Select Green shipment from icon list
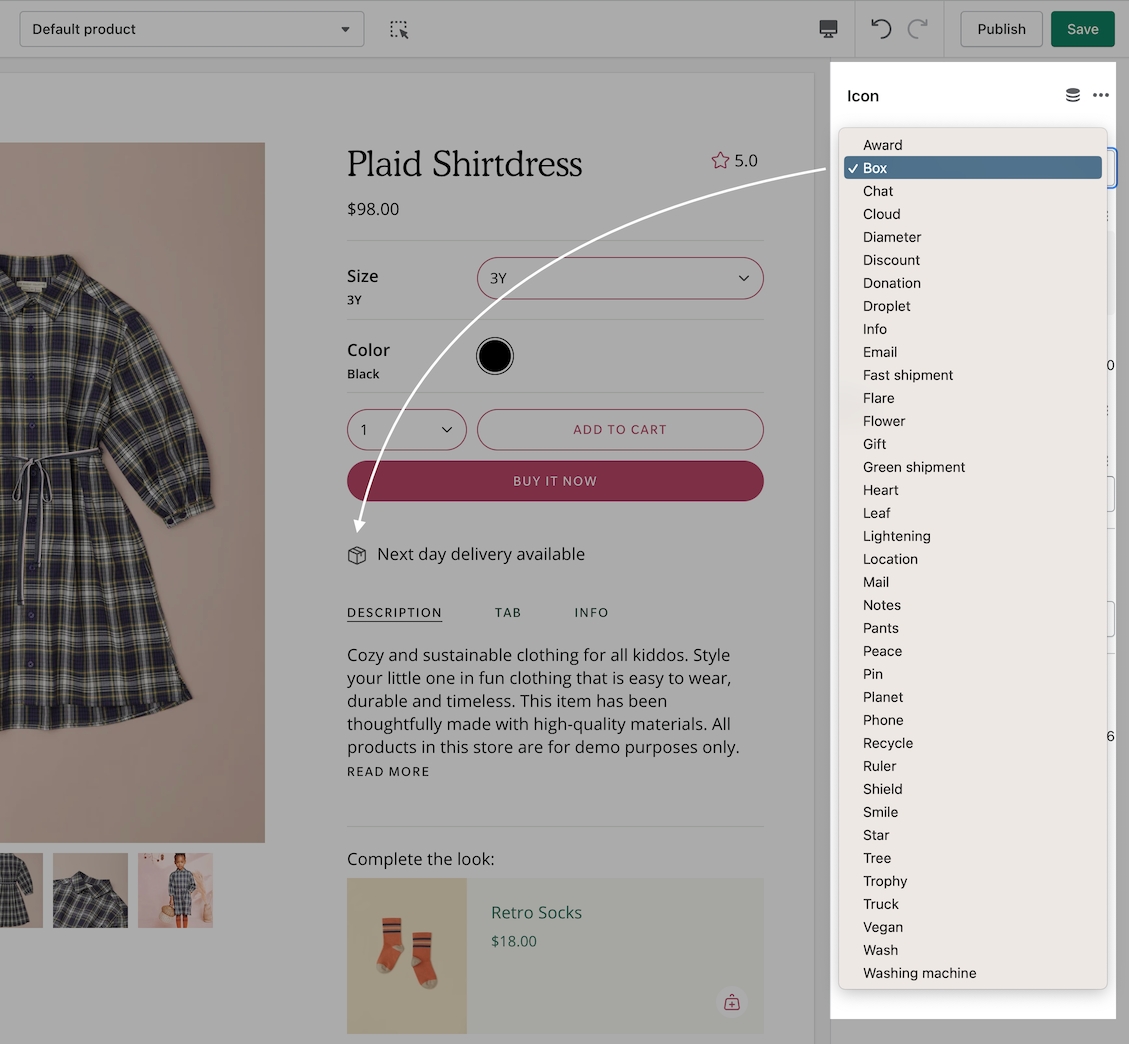This screenshot has width=1129, height=1044. click(x=914, y=467)
